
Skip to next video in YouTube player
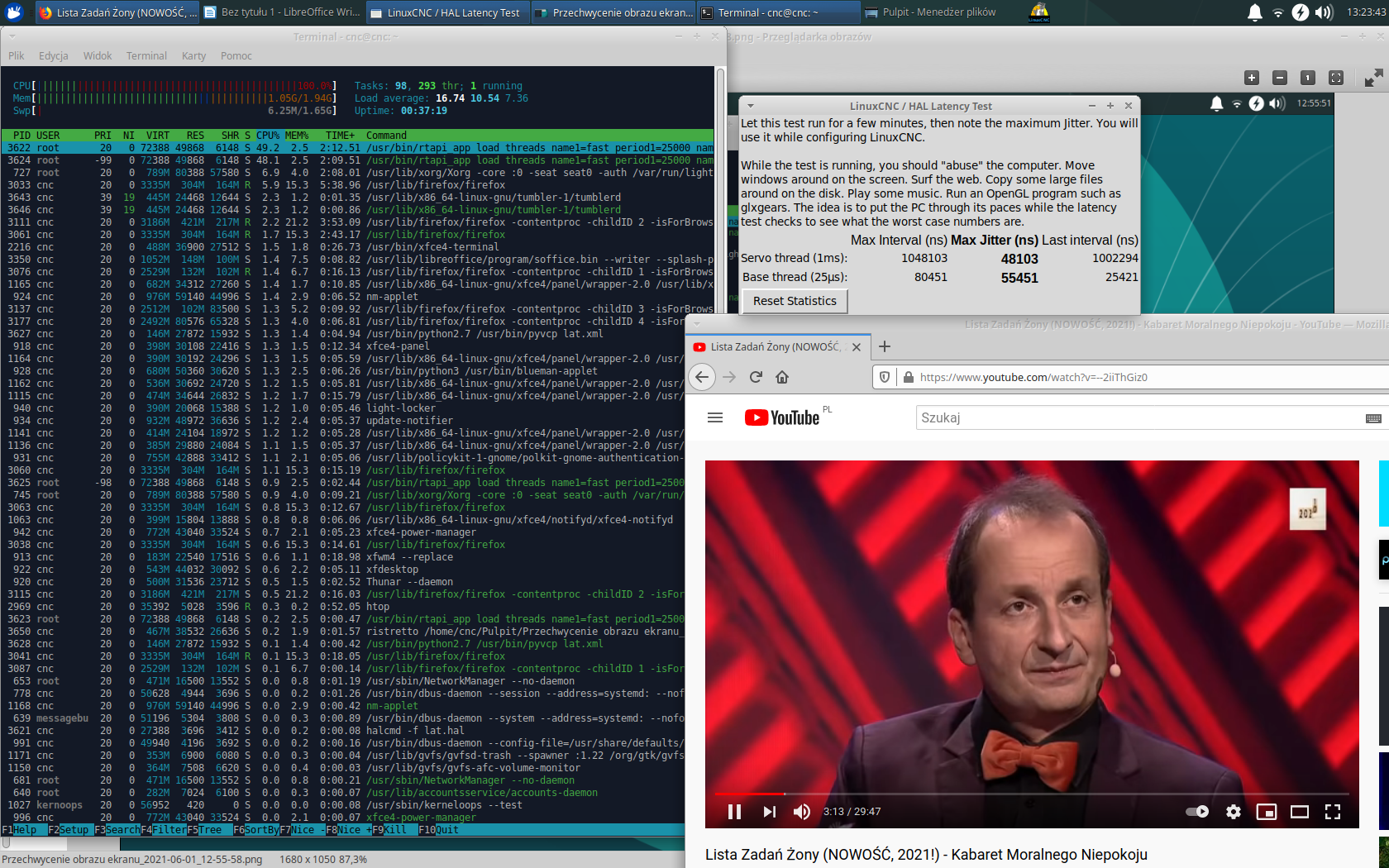pos(769,812)
